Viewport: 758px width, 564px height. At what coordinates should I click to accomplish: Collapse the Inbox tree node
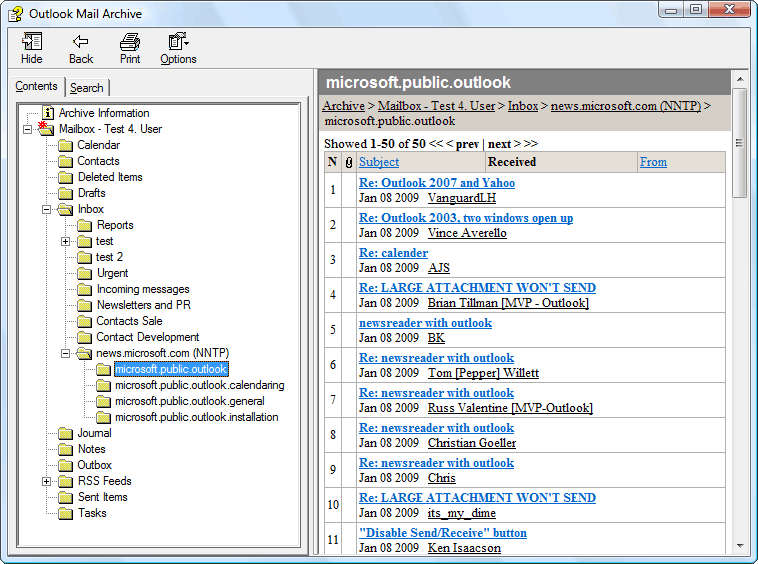click(x=46, y=209)
